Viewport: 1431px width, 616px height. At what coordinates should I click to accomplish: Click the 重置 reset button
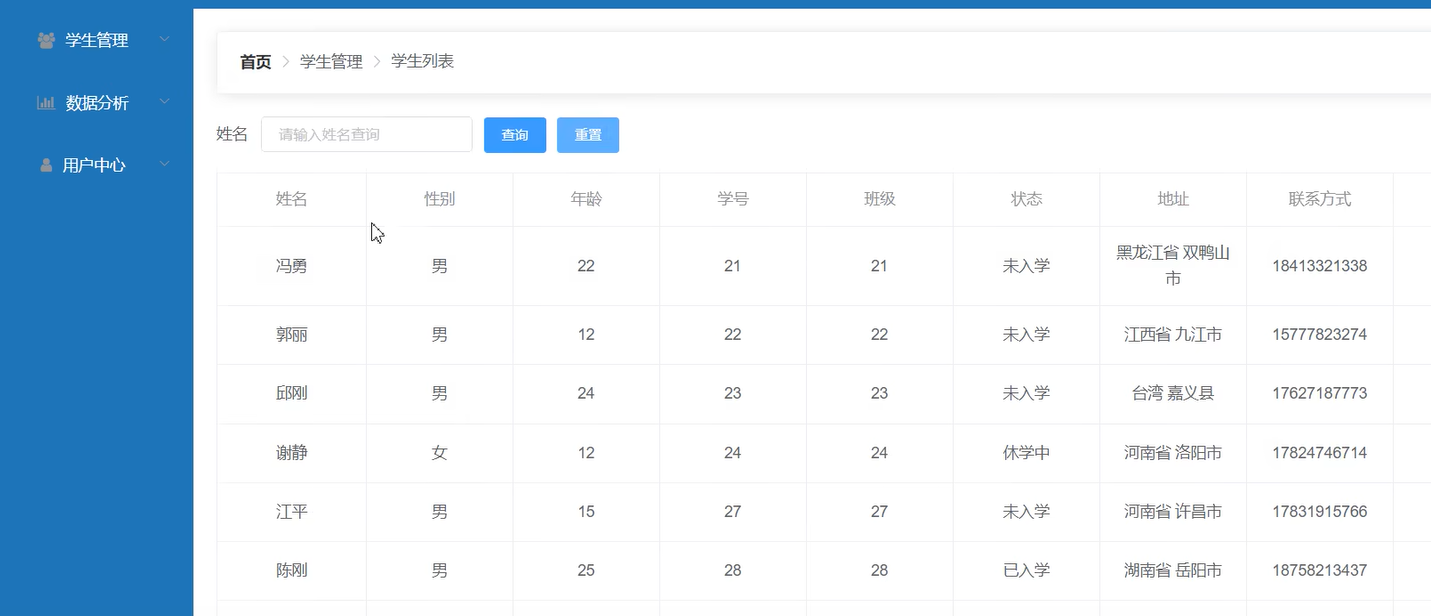pos(588,135)
